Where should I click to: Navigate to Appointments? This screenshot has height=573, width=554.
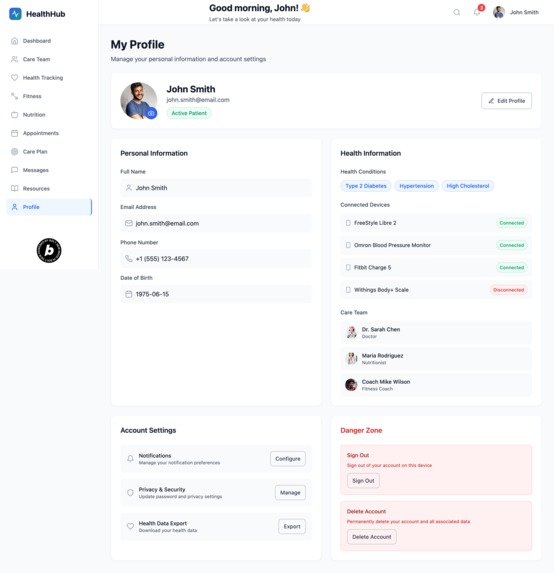coord(49,133)
